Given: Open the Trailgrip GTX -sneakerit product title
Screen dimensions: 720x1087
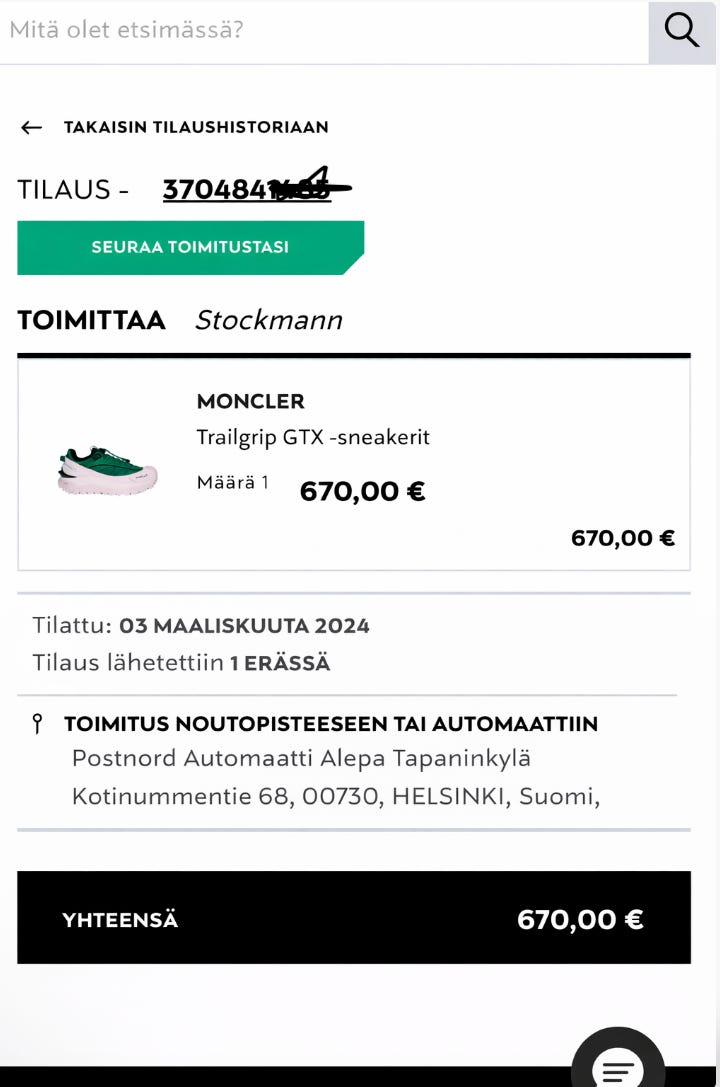Looking at the screenshot, I should [313, 437].
